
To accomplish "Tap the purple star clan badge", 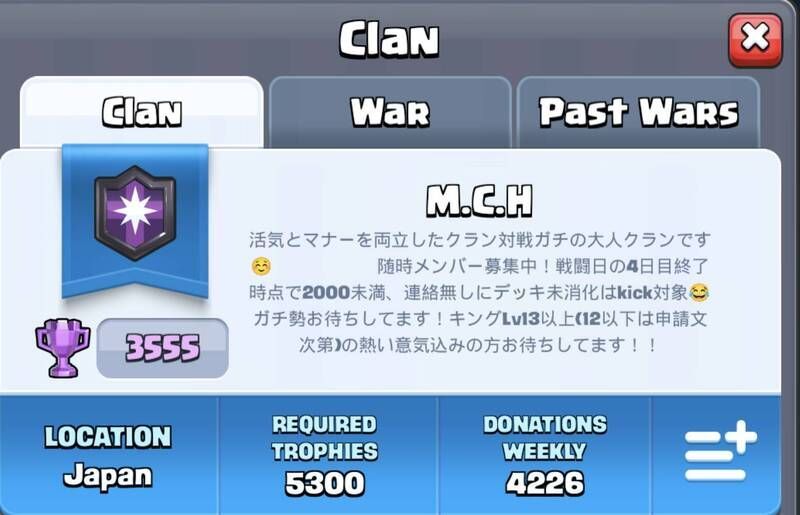I will pyautogui.click(x=135, y=213).
